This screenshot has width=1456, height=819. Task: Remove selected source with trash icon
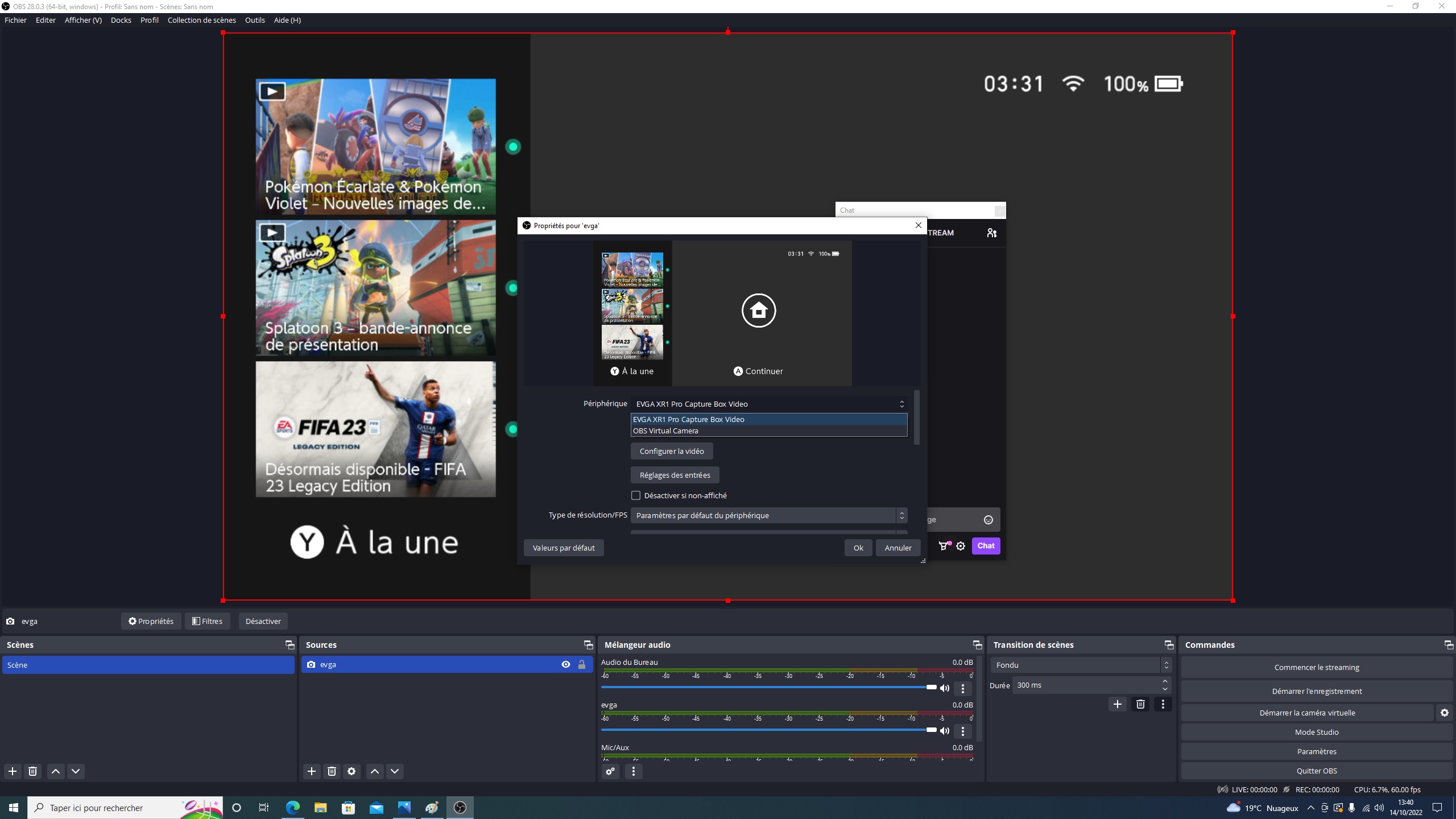(332, 771)
